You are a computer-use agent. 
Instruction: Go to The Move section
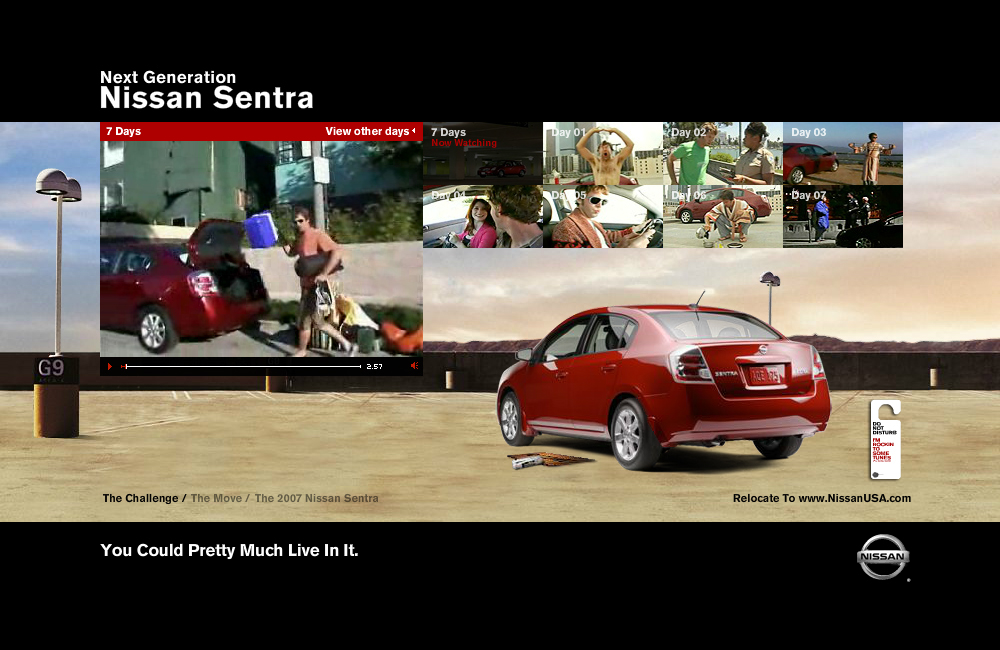(x=216, y=498)
